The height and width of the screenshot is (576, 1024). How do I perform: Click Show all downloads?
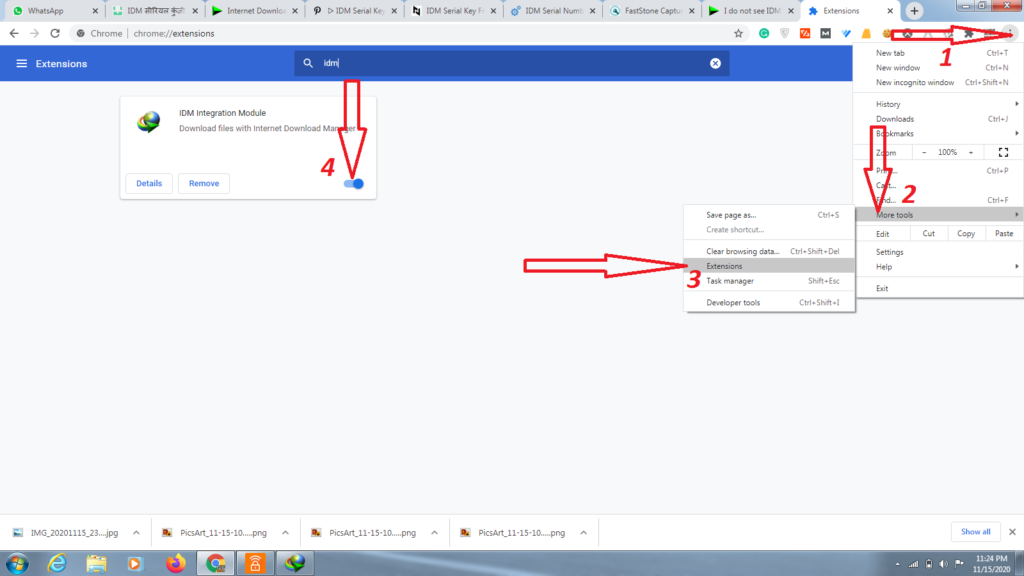coord(975,532)
